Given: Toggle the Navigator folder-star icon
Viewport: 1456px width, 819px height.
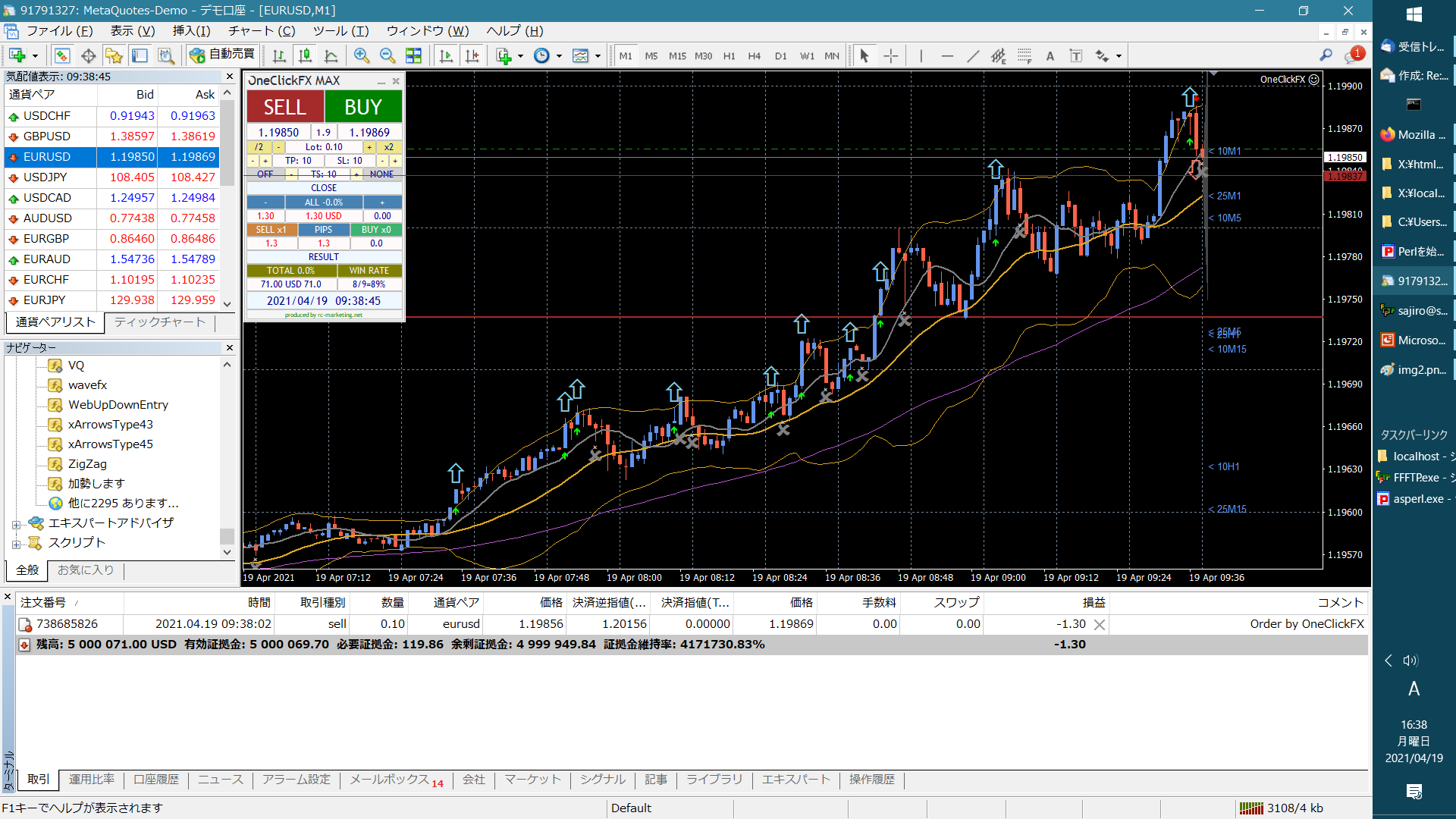Looking at the screenshot, I should tap(114, 55).
